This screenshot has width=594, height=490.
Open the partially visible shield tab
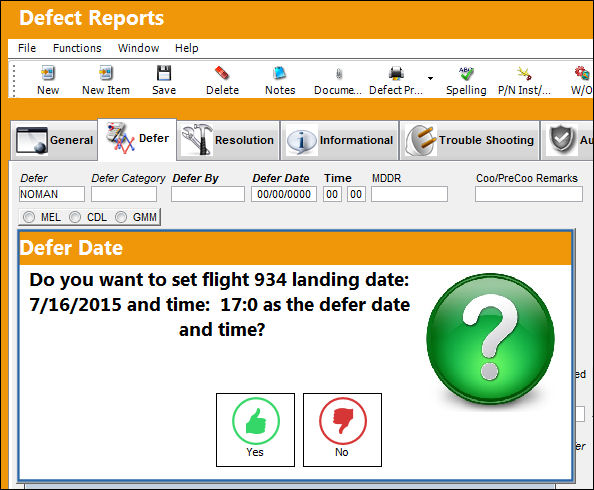(x=567, y=140)
